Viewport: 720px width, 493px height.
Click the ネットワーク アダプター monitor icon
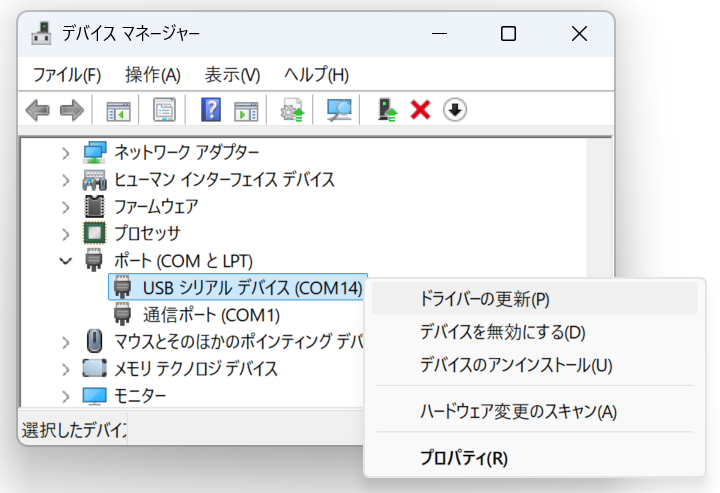[95, 152]
